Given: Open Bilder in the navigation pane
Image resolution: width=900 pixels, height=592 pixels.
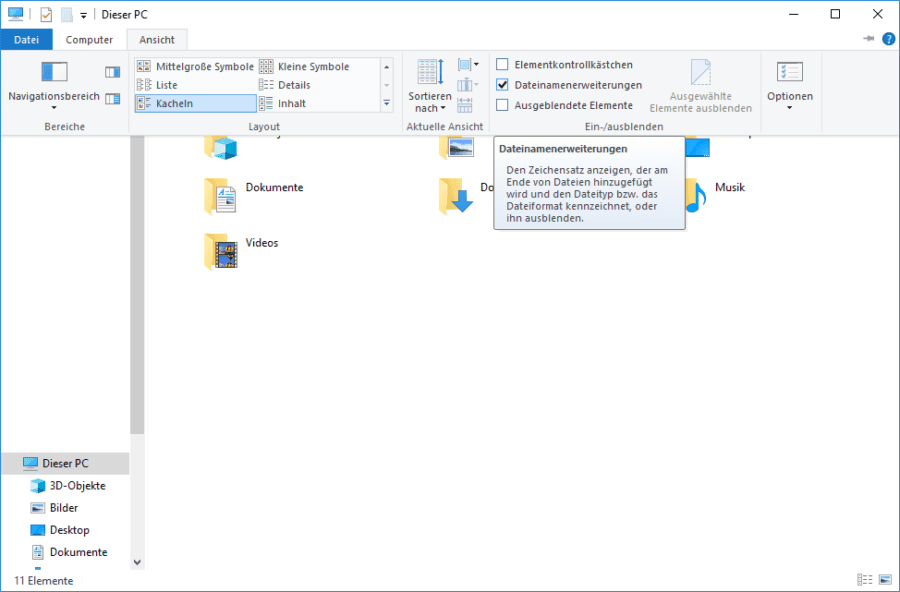Looking at the screenshot, I should pyautogui.click(x=54, y=508).
